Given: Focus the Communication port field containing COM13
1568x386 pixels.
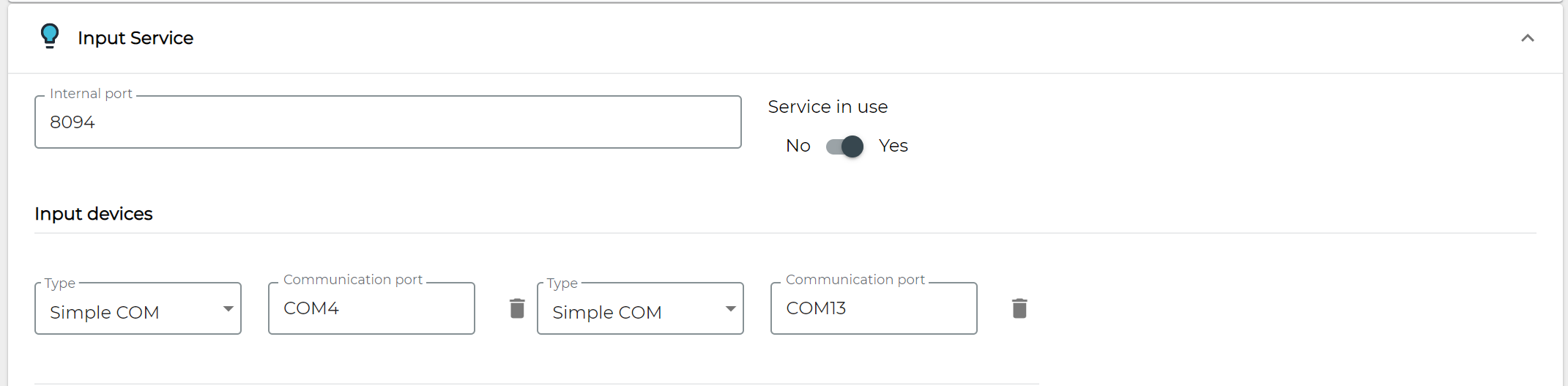Looking at the screenshot, I should pos(874,308).
